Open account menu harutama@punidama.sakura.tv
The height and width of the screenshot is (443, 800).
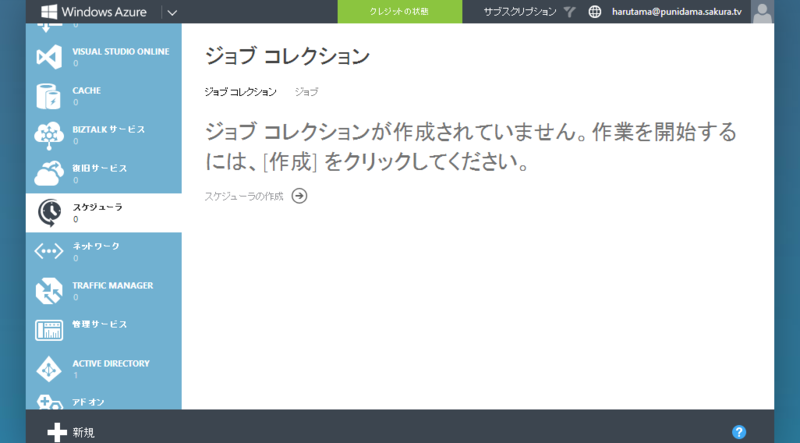(677, 12)
